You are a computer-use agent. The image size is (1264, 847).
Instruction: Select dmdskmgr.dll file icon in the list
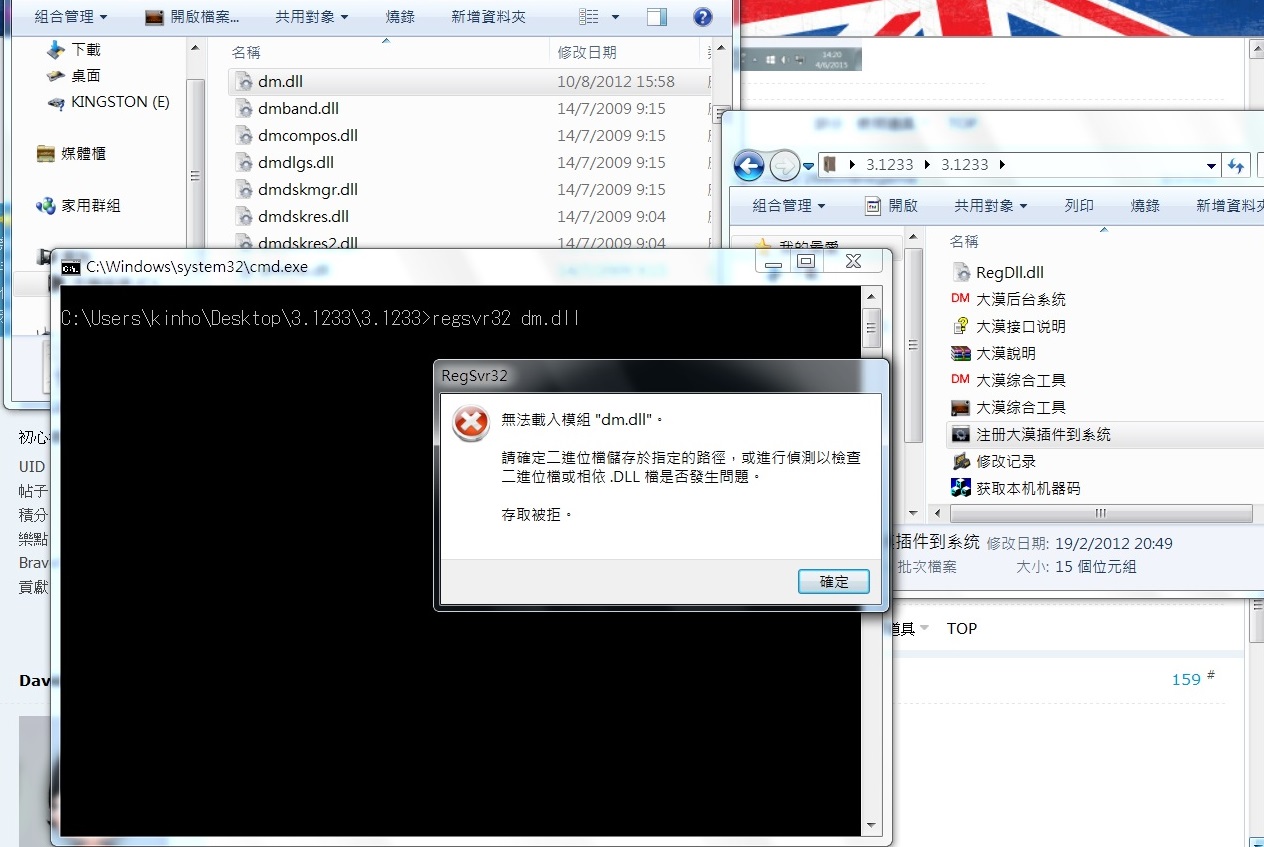pos(244,190)
